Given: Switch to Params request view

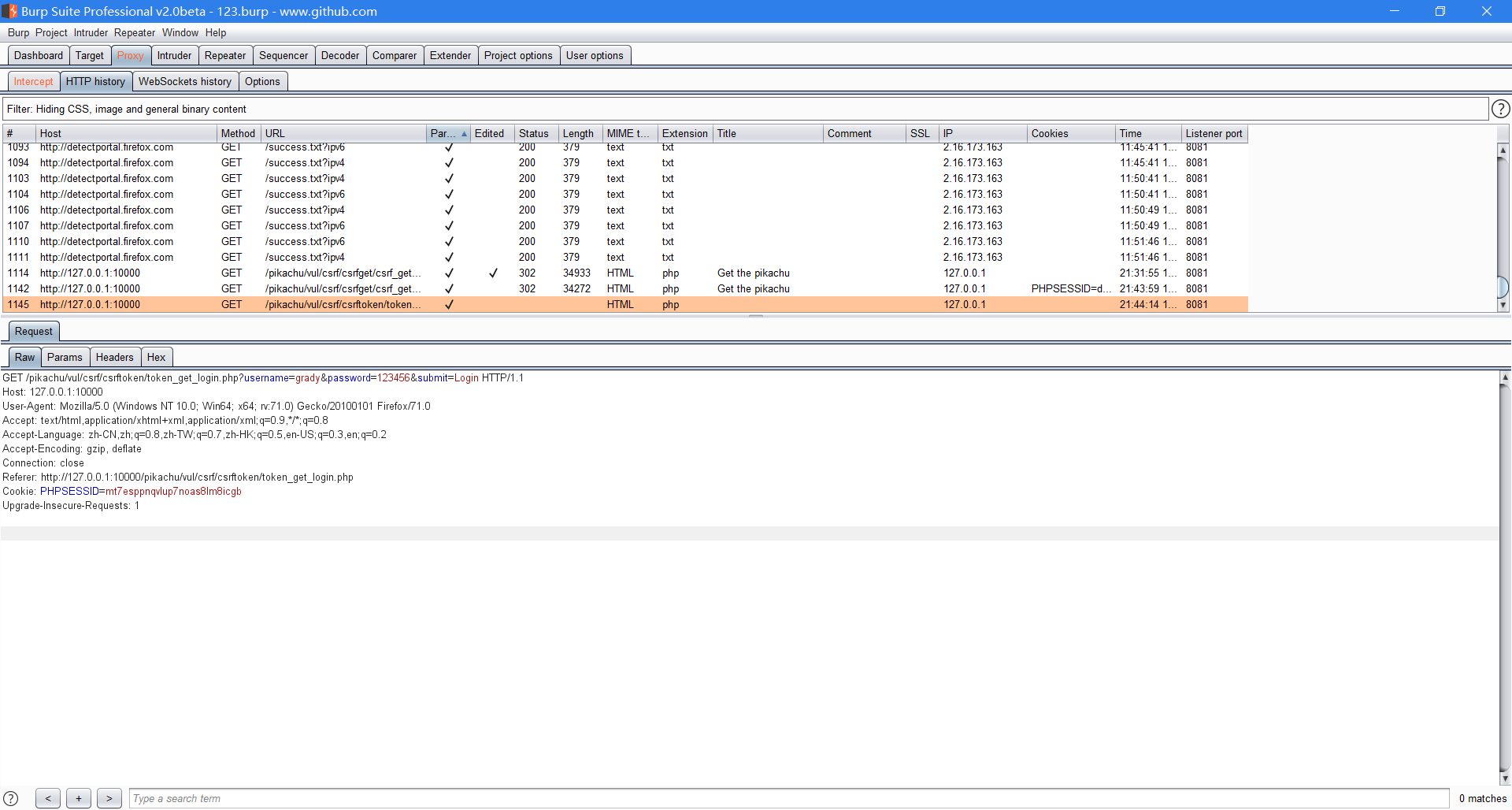Looking at the screenshot, I should [65, 357].
